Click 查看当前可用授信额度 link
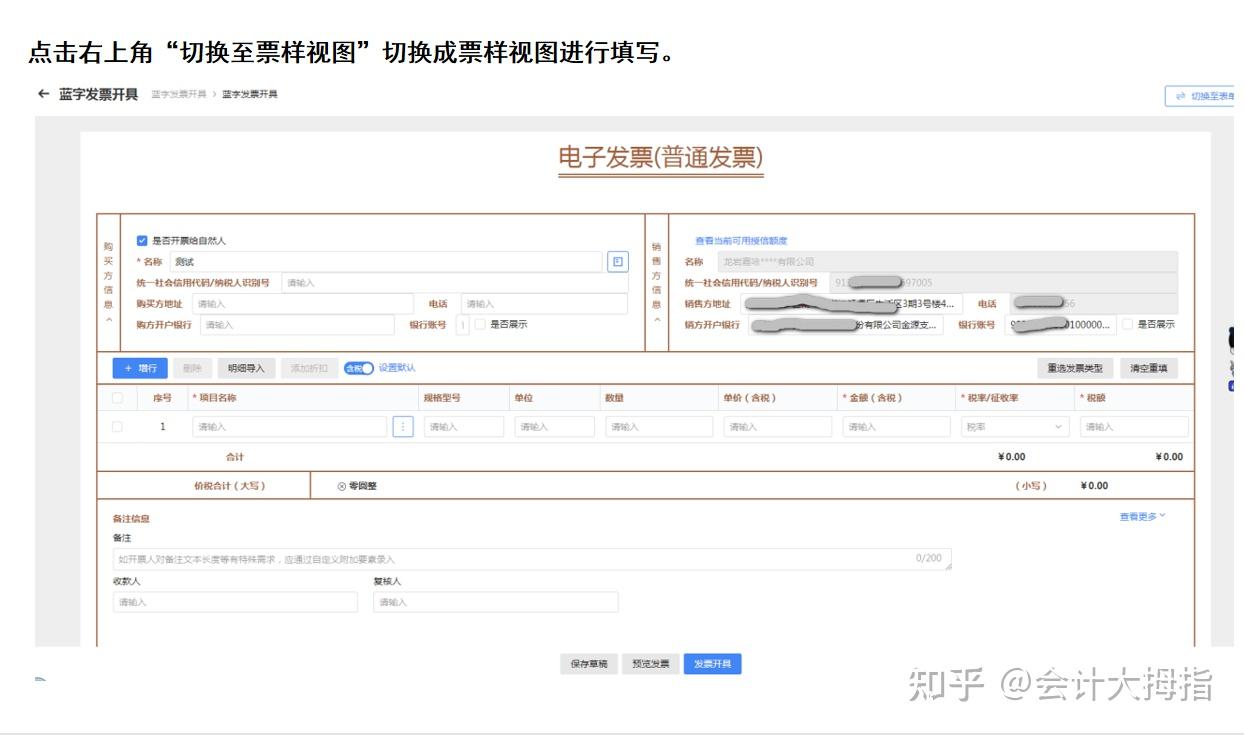Screen dimensions: 1244x735 pyautogui.click(x=741, y=241)
